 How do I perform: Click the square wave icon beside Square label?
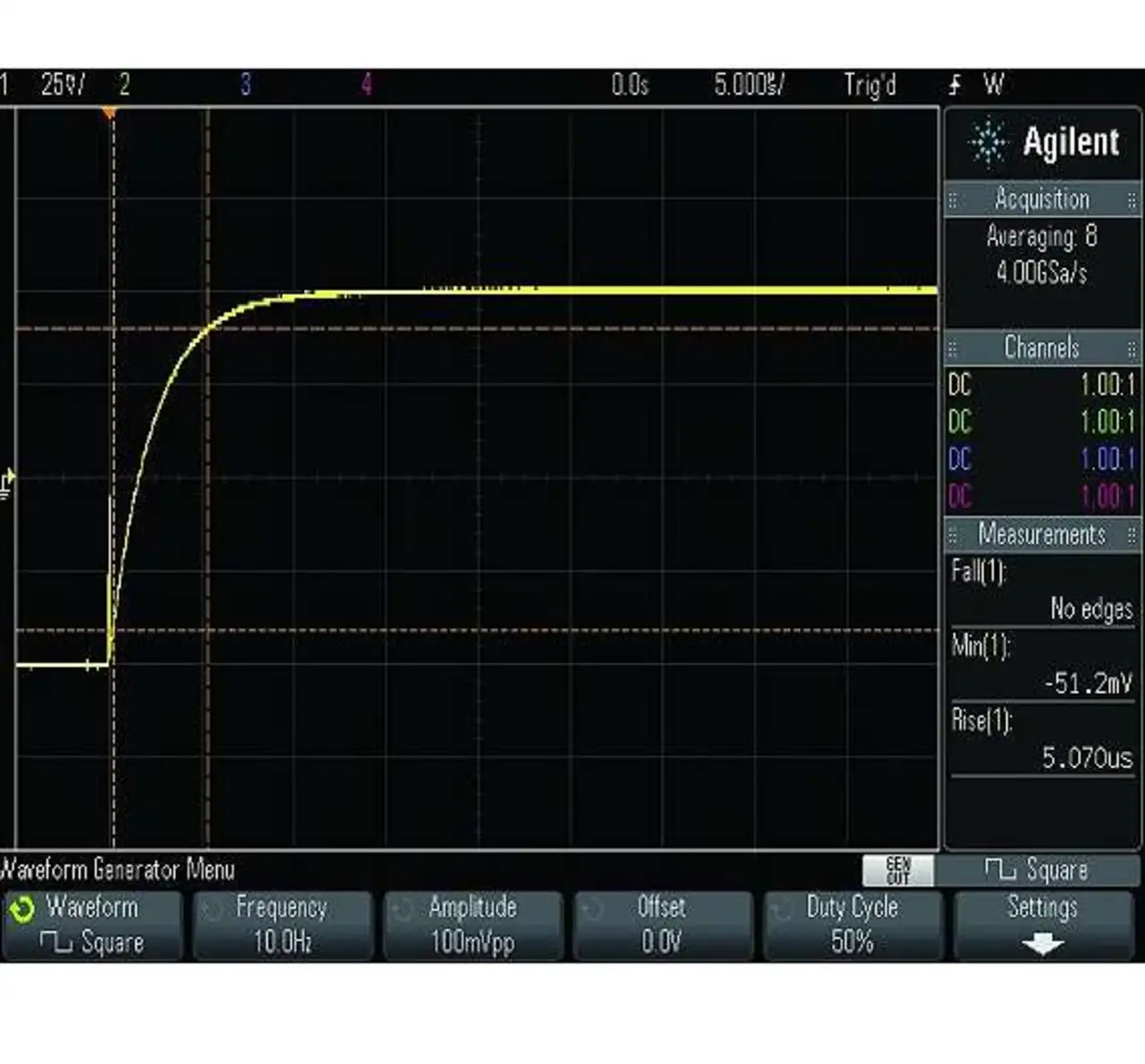(999, 870)
